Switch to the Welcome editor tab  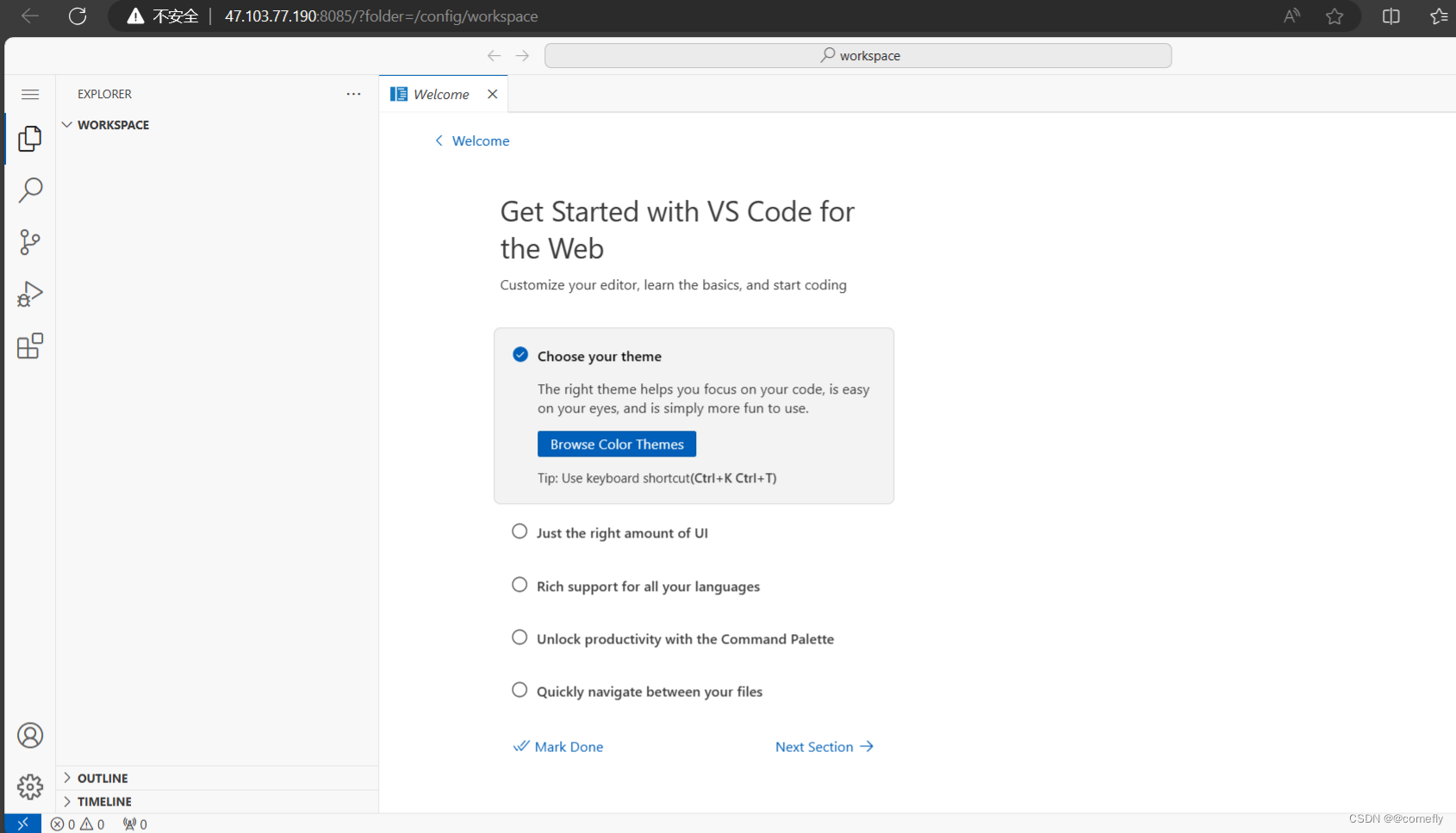click(x=440, y=94)
